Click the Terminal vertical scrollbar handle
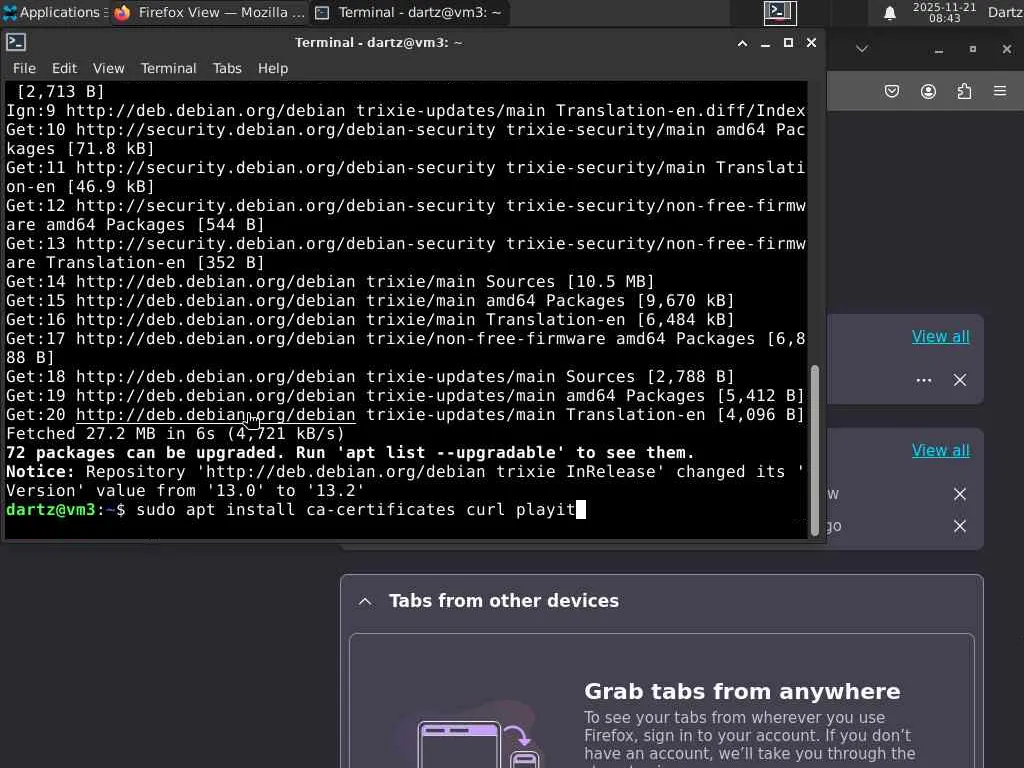The width and height of the screenshot is (1024, 768). pos(814,450)
